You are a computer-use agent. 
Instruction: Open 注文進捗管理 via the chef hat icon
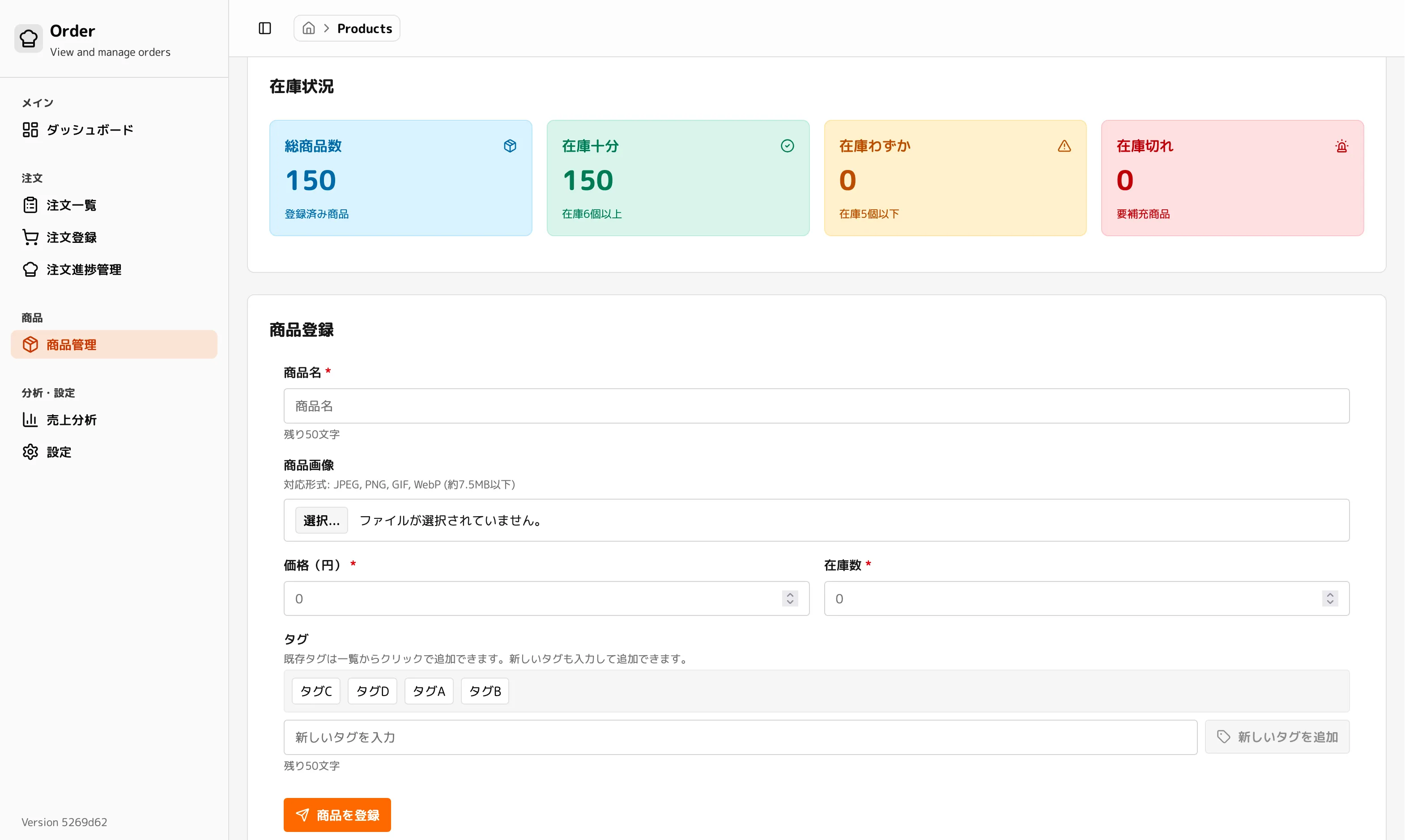pyautogui.click(x=30, y=269)
